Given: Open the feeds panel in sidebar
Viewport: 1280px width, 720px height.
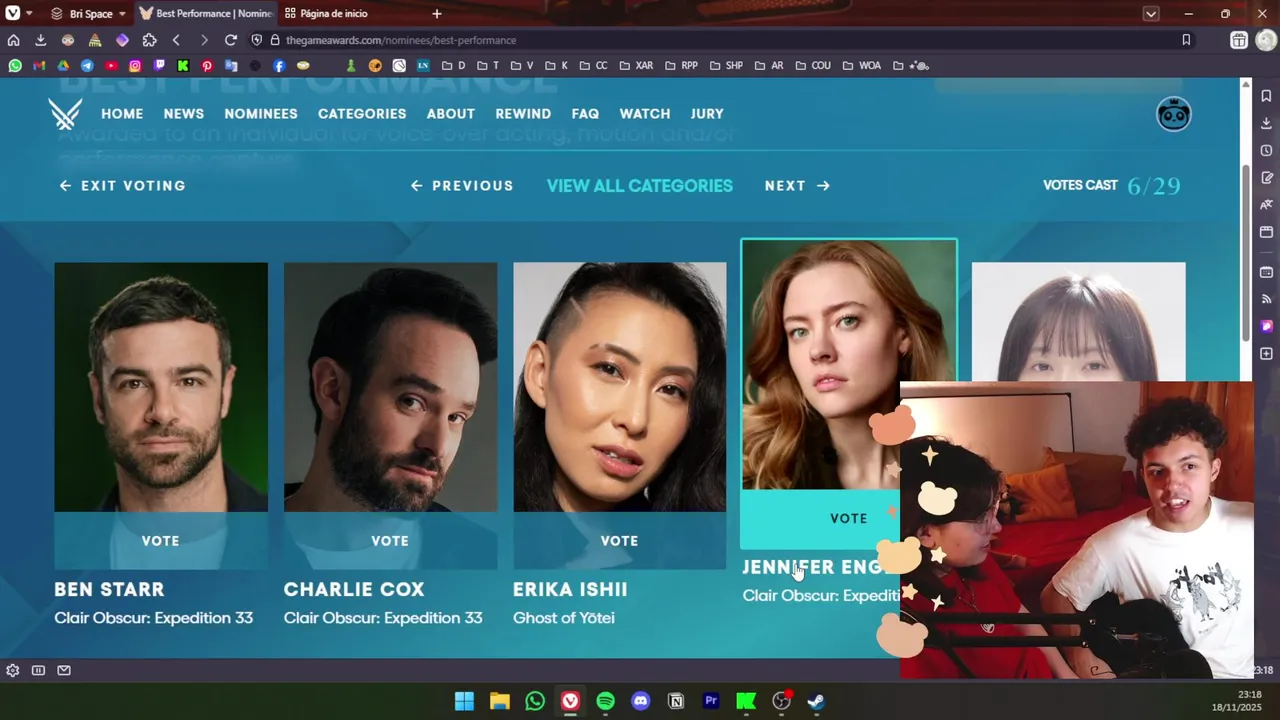Looking at the screenshot, I should click(x=1266, y=299).
